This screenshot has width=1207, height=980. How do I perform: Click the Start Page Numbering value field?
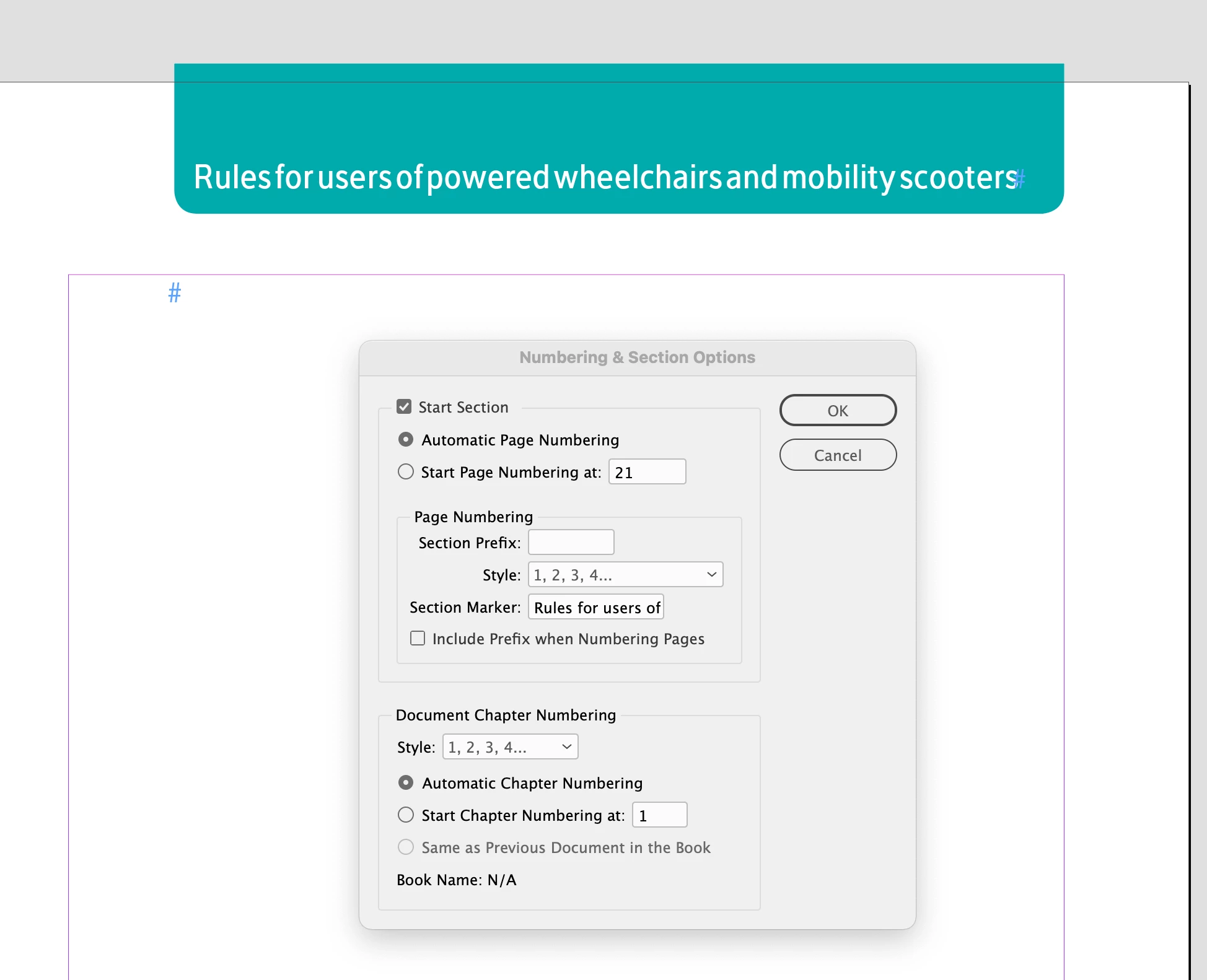pos(647,472)
